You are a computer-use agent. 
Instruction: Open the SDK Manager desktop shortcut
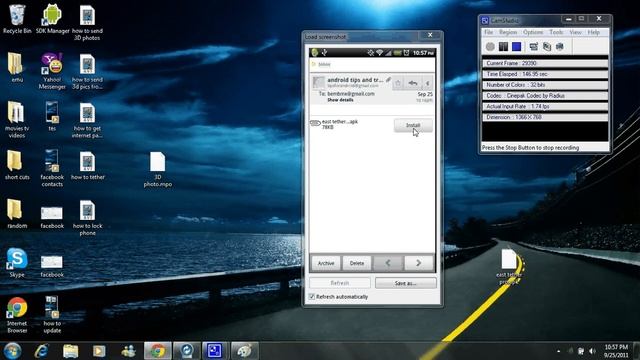tap(52, 19)
